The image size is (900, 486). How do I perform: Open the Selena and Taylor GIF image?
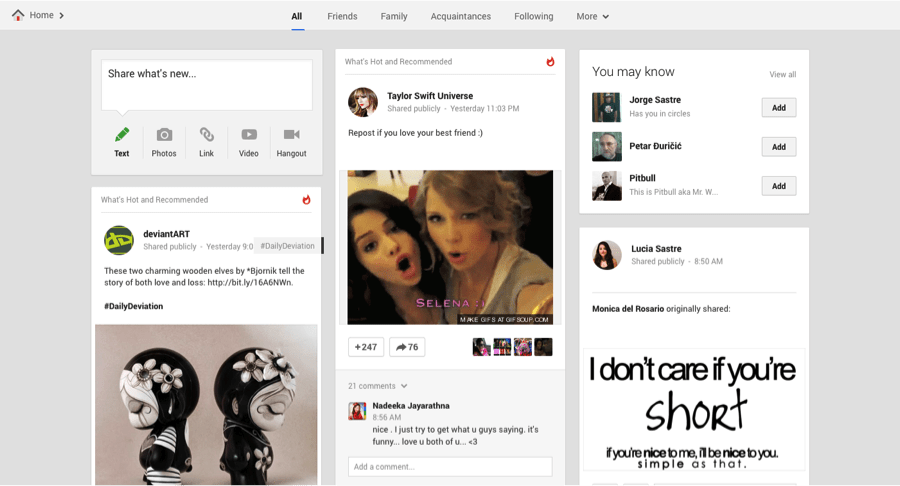coord(450,247)
